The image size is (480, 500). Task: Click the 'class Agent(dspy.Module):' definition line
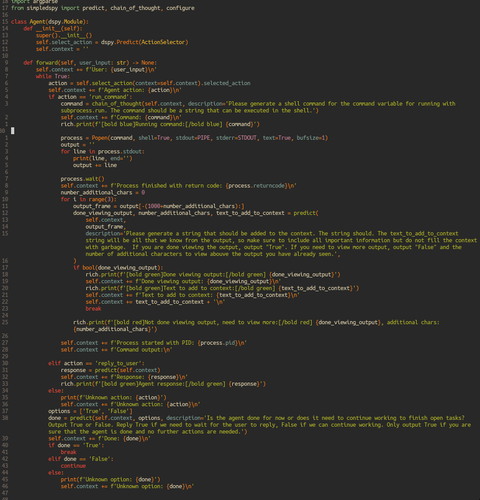pos(50,22)
